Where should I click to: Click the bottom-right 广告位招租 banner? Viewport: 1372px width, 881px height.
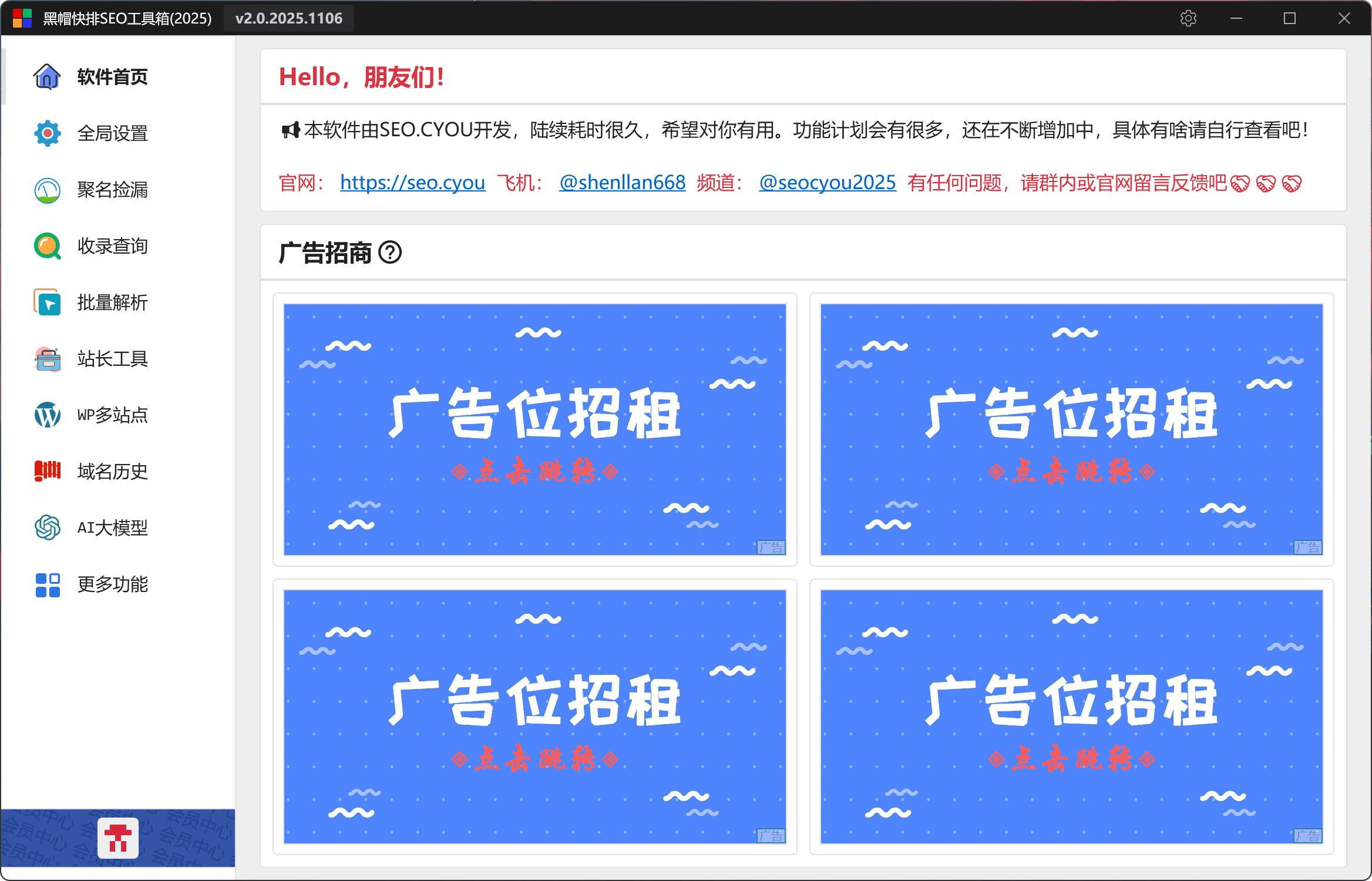[1071, 717]
